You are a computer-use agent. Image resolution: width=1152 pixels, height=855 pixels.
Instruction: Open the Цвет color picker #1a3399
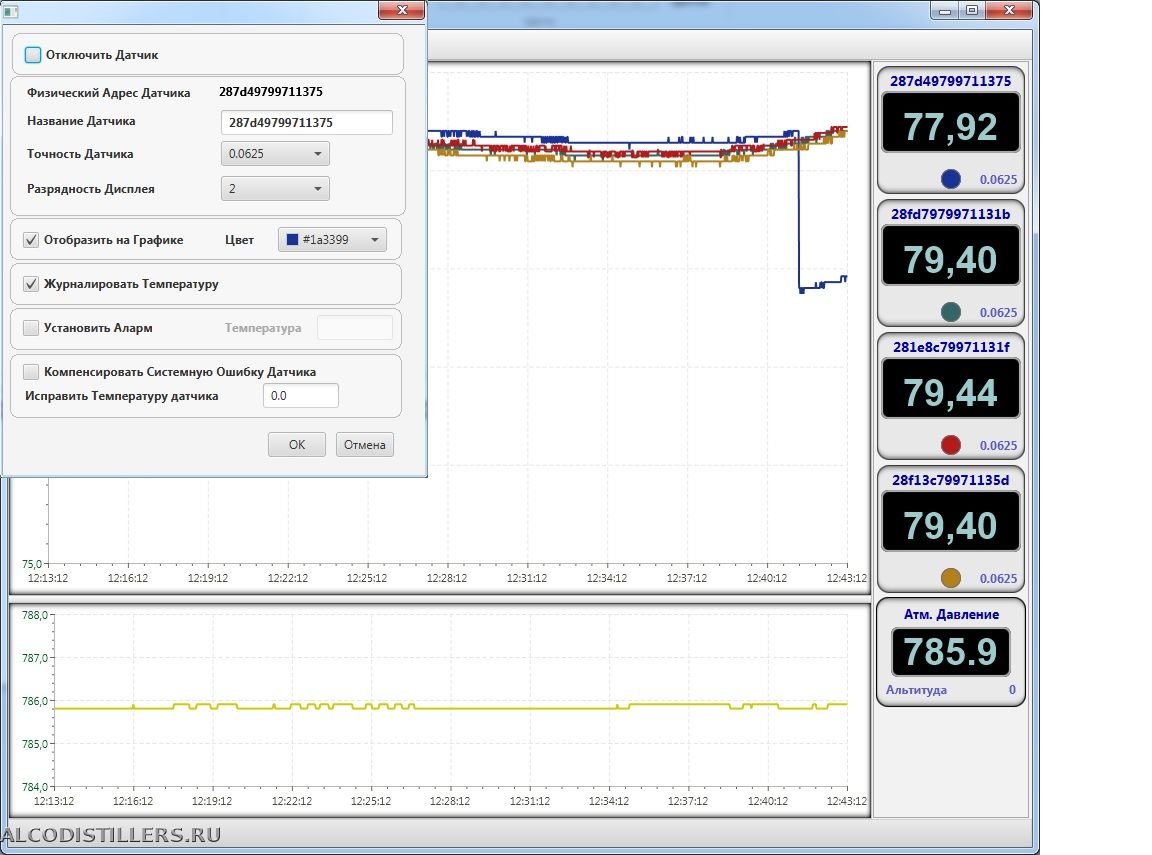pos(331,240)
